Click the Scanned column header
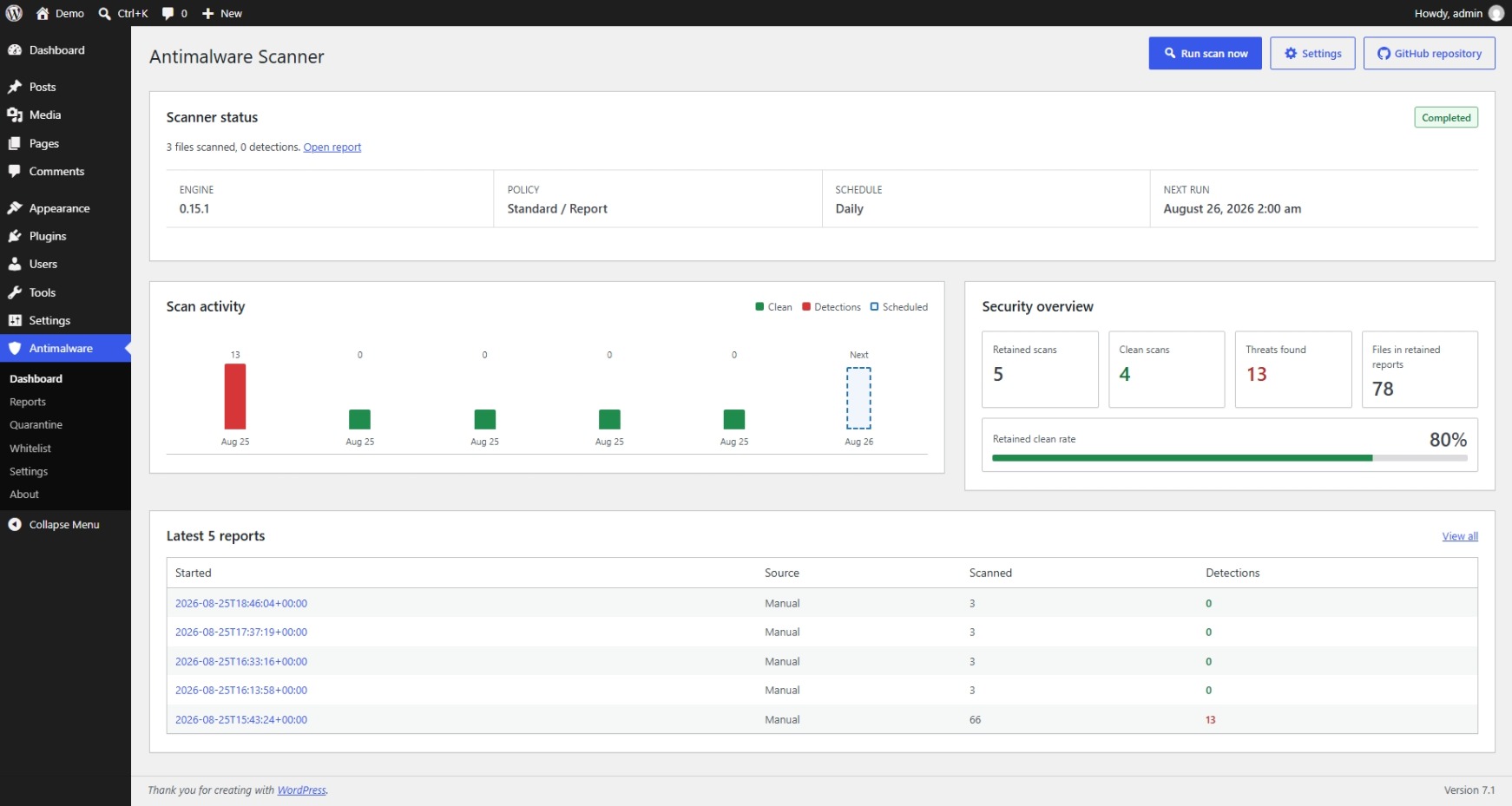The height and width of the screenshot is (806, 1512). pos(990,573)
